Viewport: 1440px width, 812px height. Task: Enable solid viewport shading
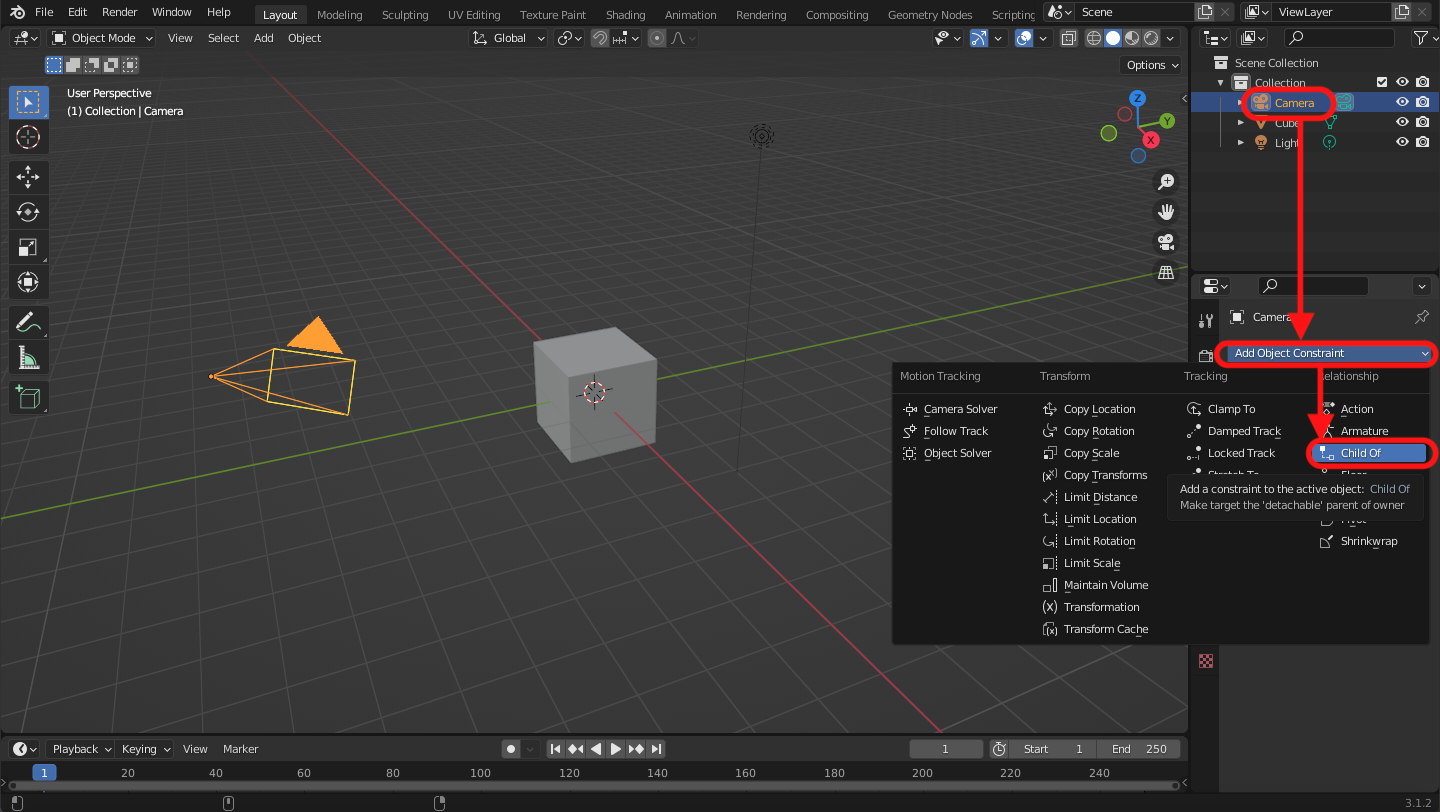click(x=1113, y=38)
